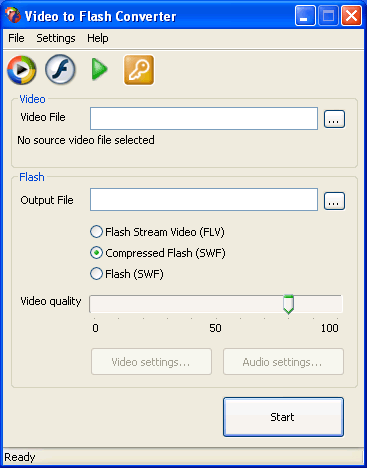Select Compressed Flash (SWF) option
Screen dimensions: 367x468
tap(158, 253)
